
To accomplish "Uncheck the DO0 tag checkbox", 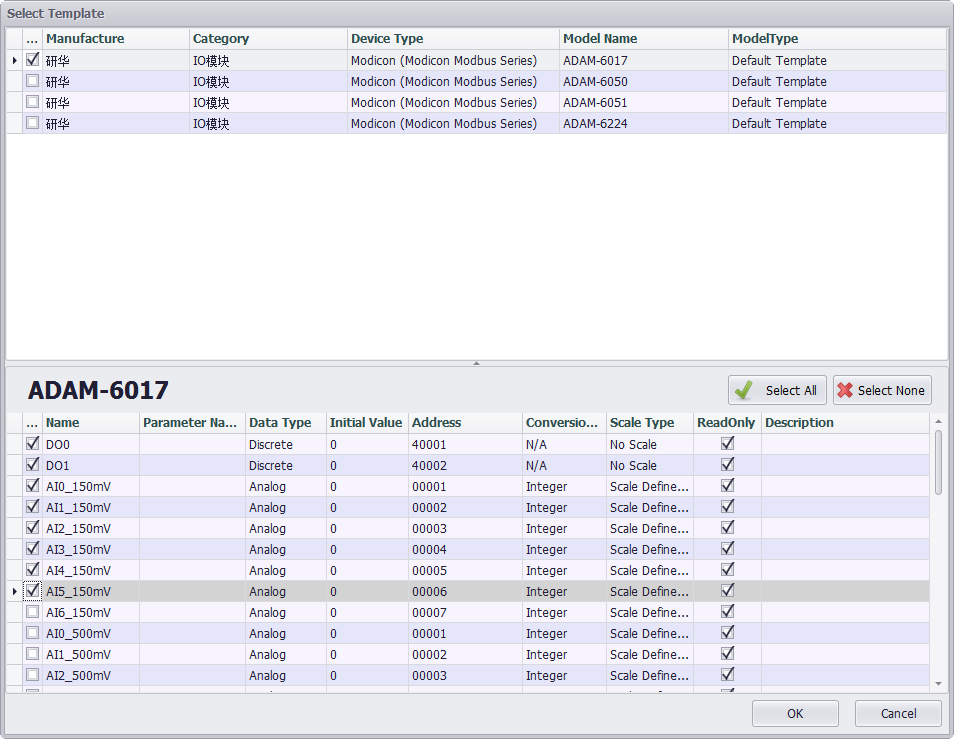I will pyautogui.click(x=32, y=444).
